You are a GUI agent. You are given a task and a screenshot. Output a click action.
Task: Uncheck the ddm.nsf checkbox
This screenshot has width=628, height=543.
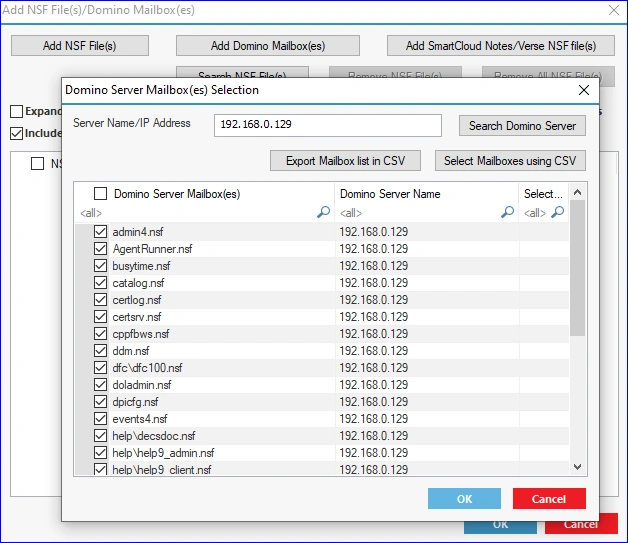101,351
